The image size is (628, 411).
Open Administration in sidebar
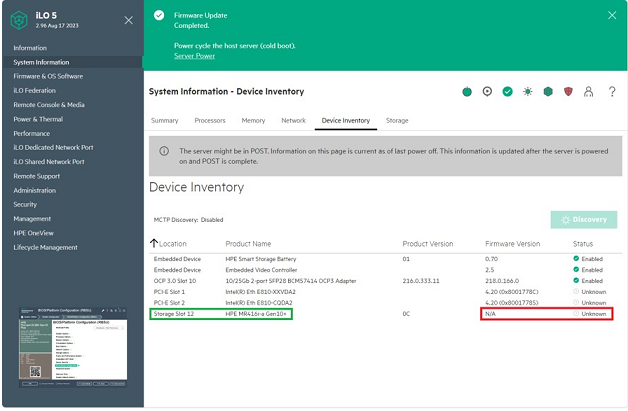(x=34, y=191)
